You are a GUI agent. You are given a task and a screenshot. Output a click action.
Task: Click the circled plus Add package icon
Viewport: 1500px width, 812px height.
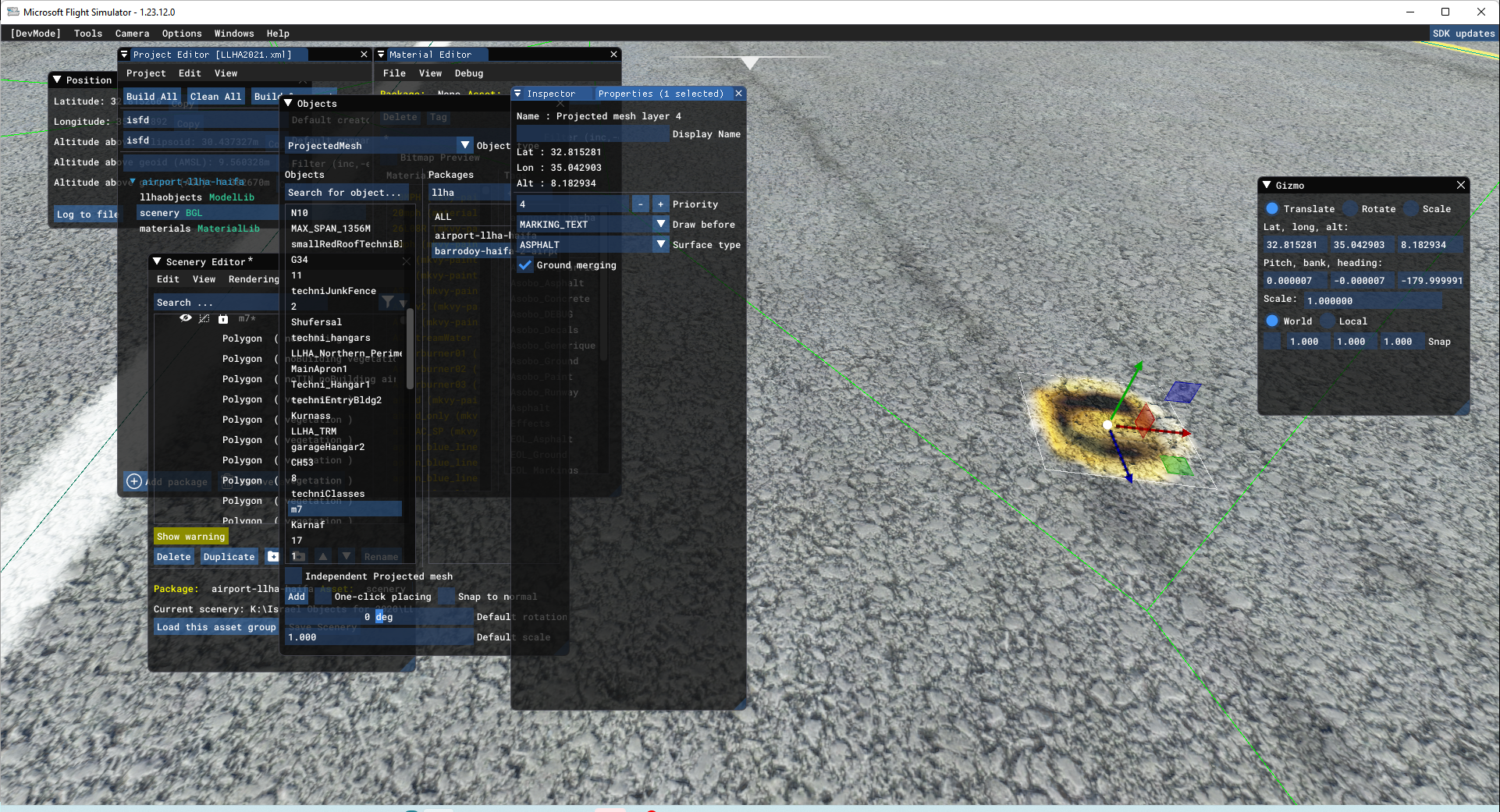(134, 481)
